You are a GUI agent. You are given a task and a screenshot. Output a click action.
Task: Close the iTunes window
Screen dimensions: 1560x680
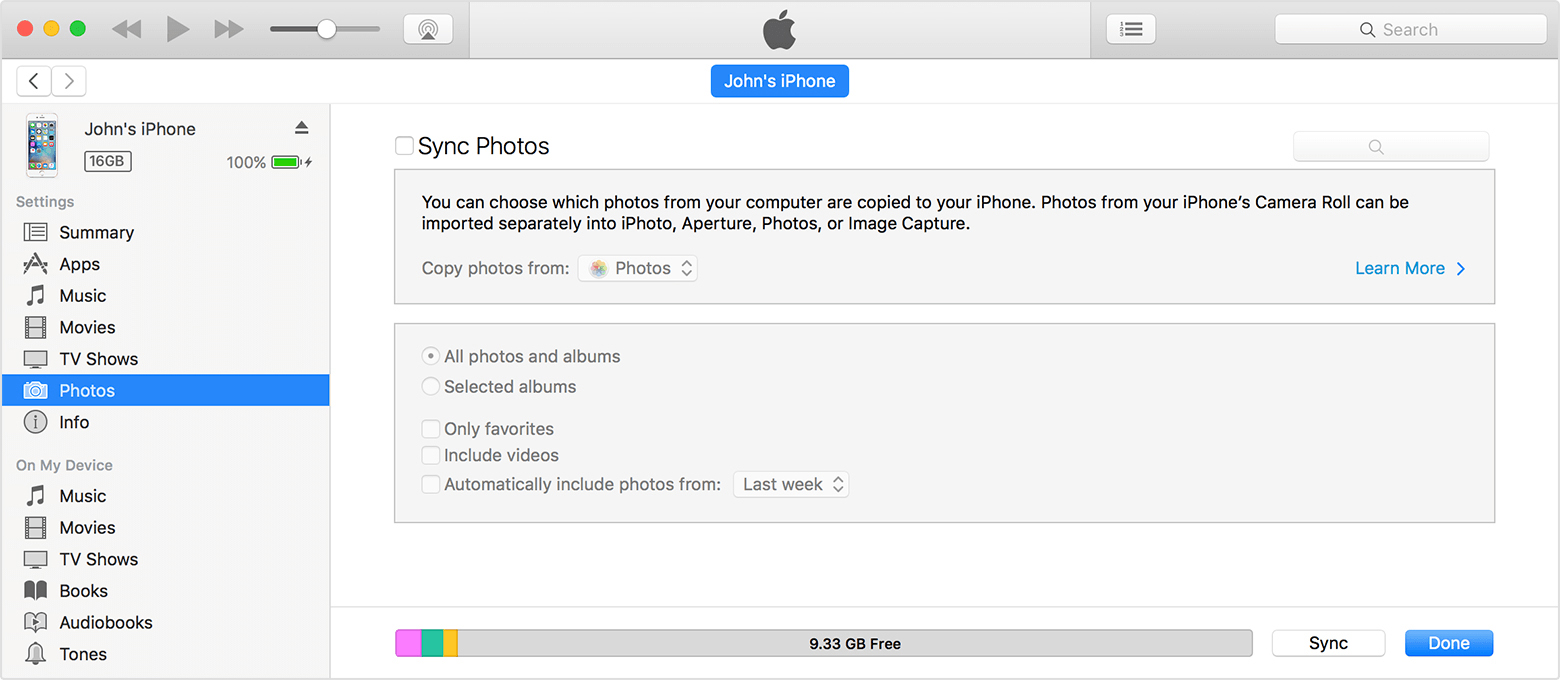point(25,29)
